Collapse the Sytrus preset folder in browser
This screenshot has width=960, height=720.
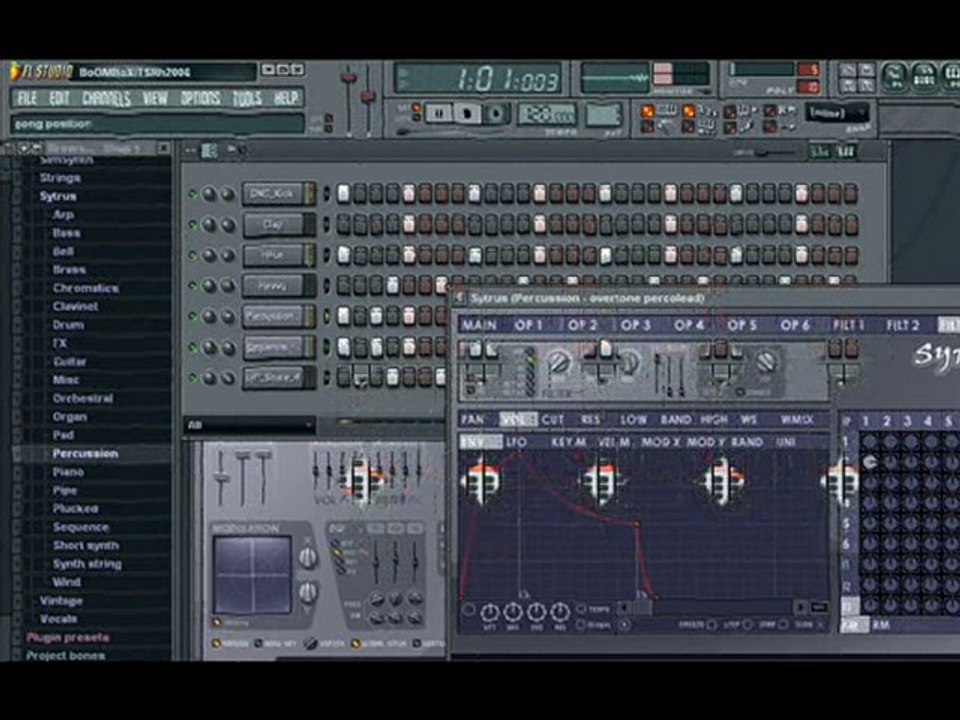(x=58, y=196)
